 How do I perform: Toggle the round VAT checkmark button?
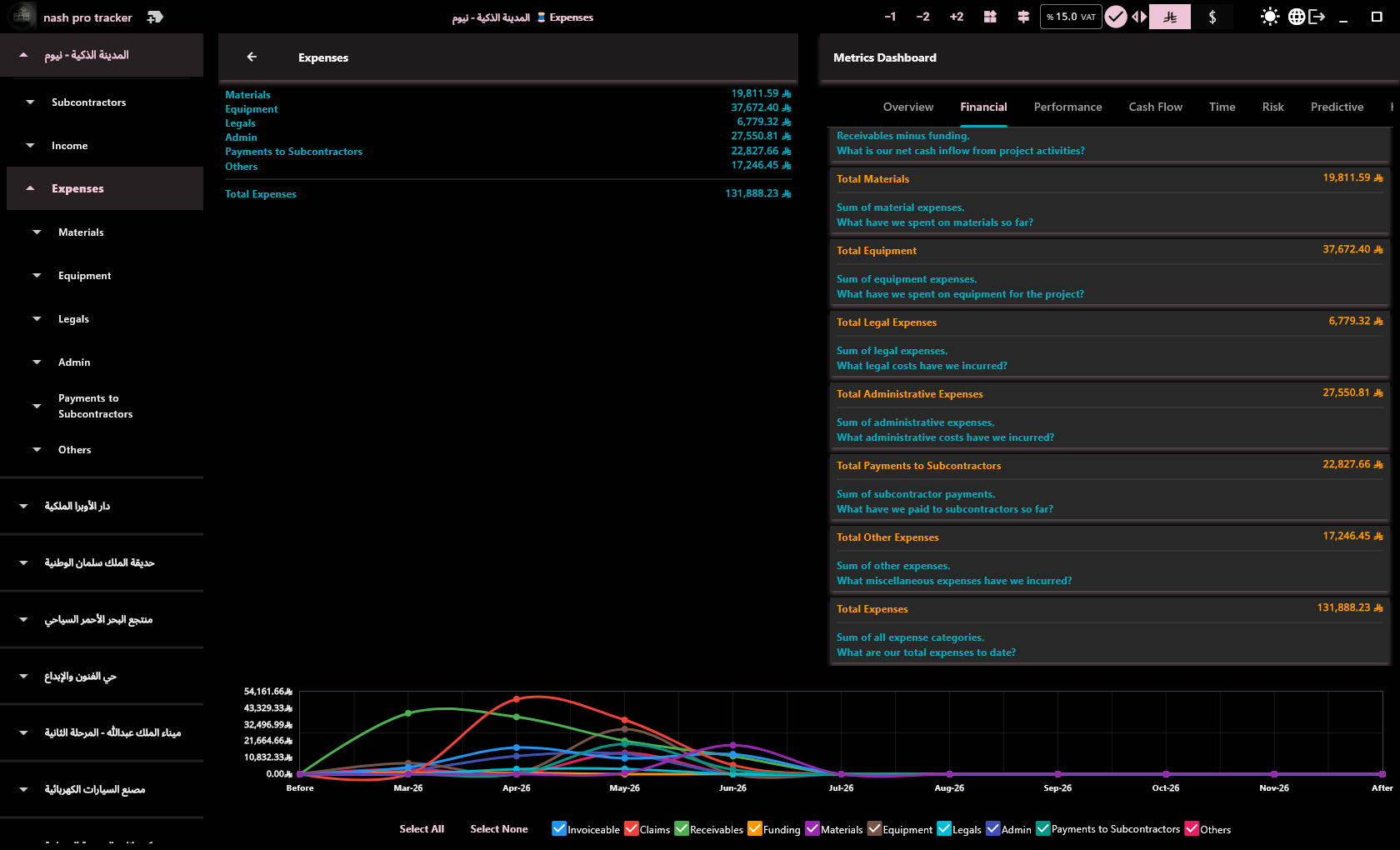coord(1116,17)
